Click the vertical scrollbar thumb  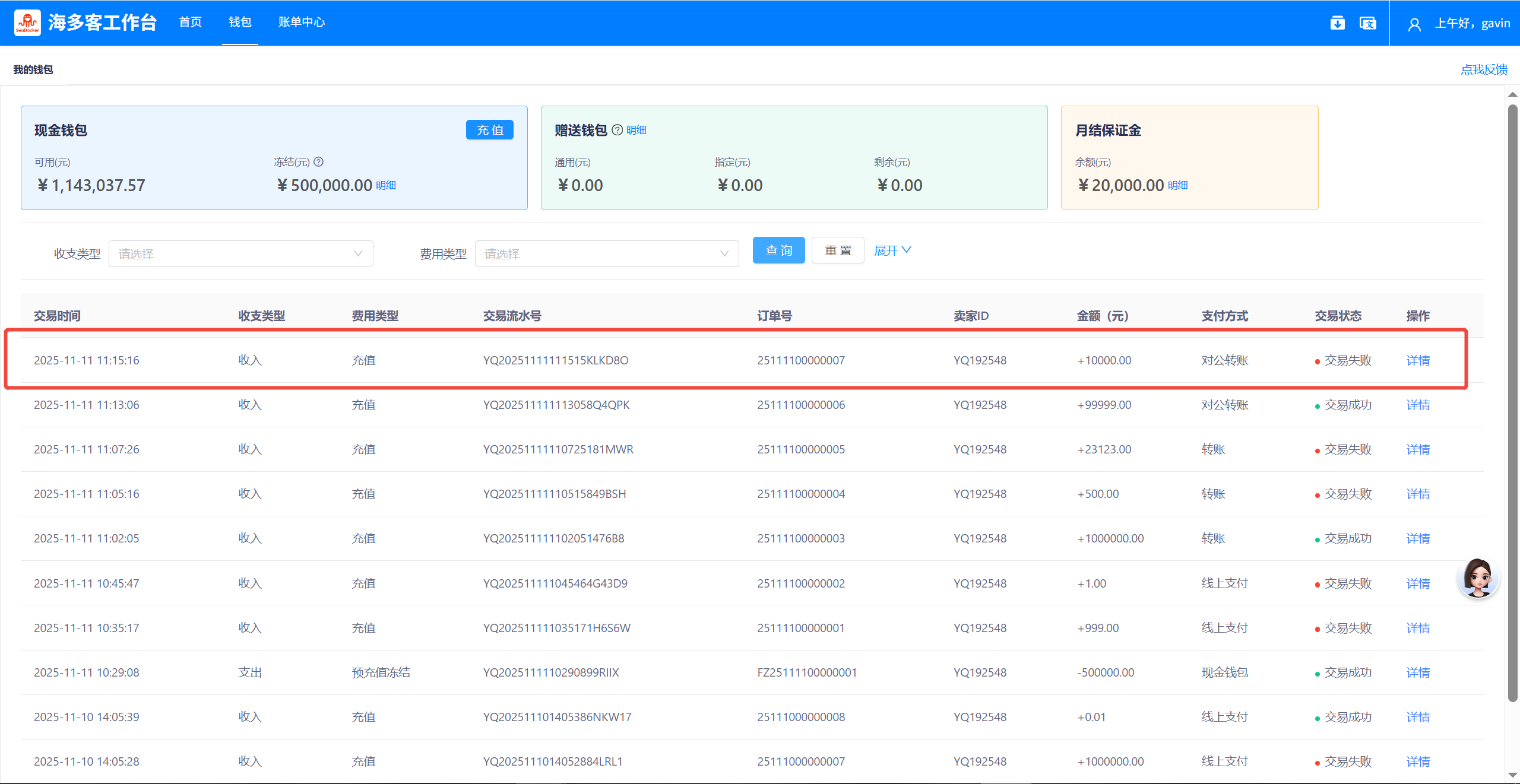tap(1513, 404)
